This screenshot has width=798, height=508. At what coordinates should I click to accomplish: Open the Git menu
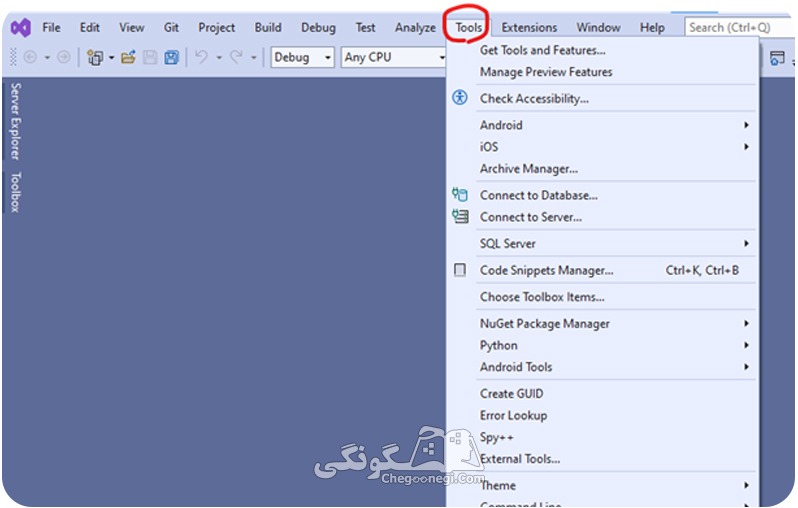pyautogui.click(x=171, y=27)
